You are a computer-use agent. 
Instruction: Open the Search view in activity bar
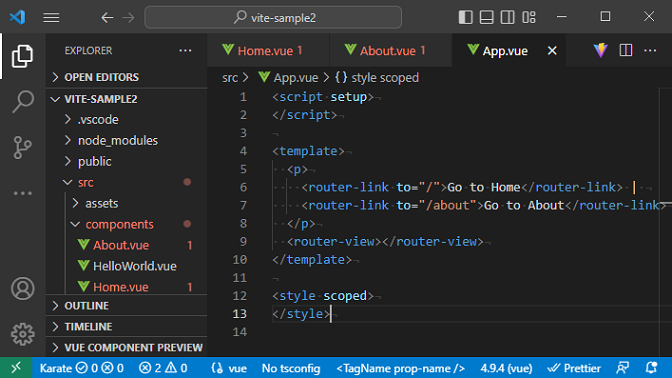[22, 102]
